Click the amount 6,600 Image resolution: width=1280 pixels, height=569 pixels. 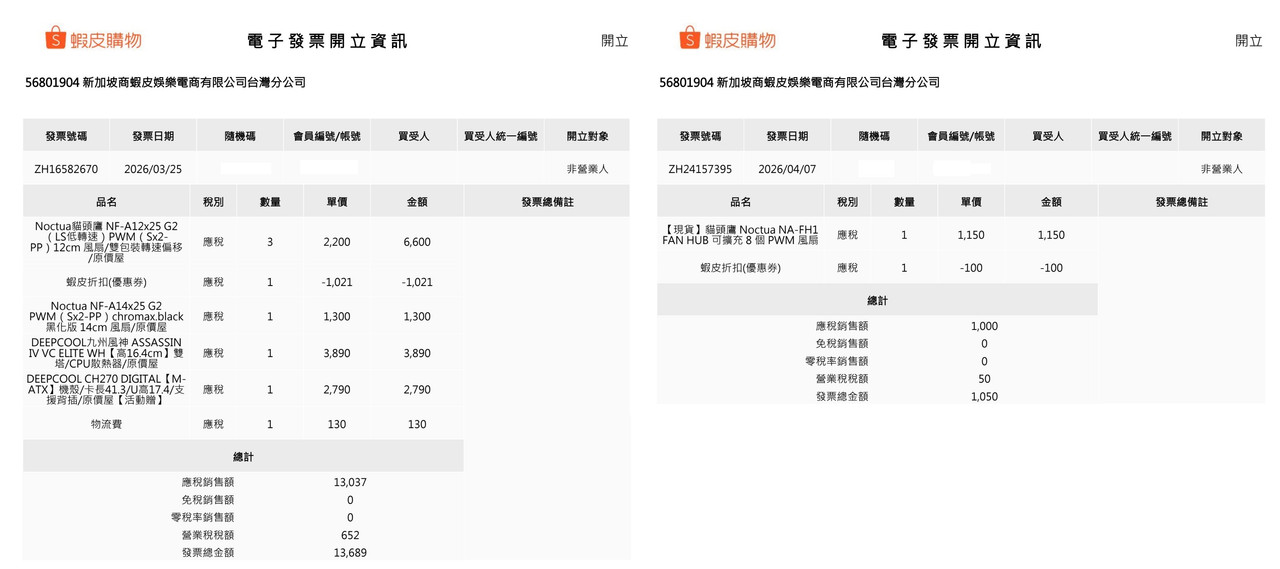pos(417,242)
